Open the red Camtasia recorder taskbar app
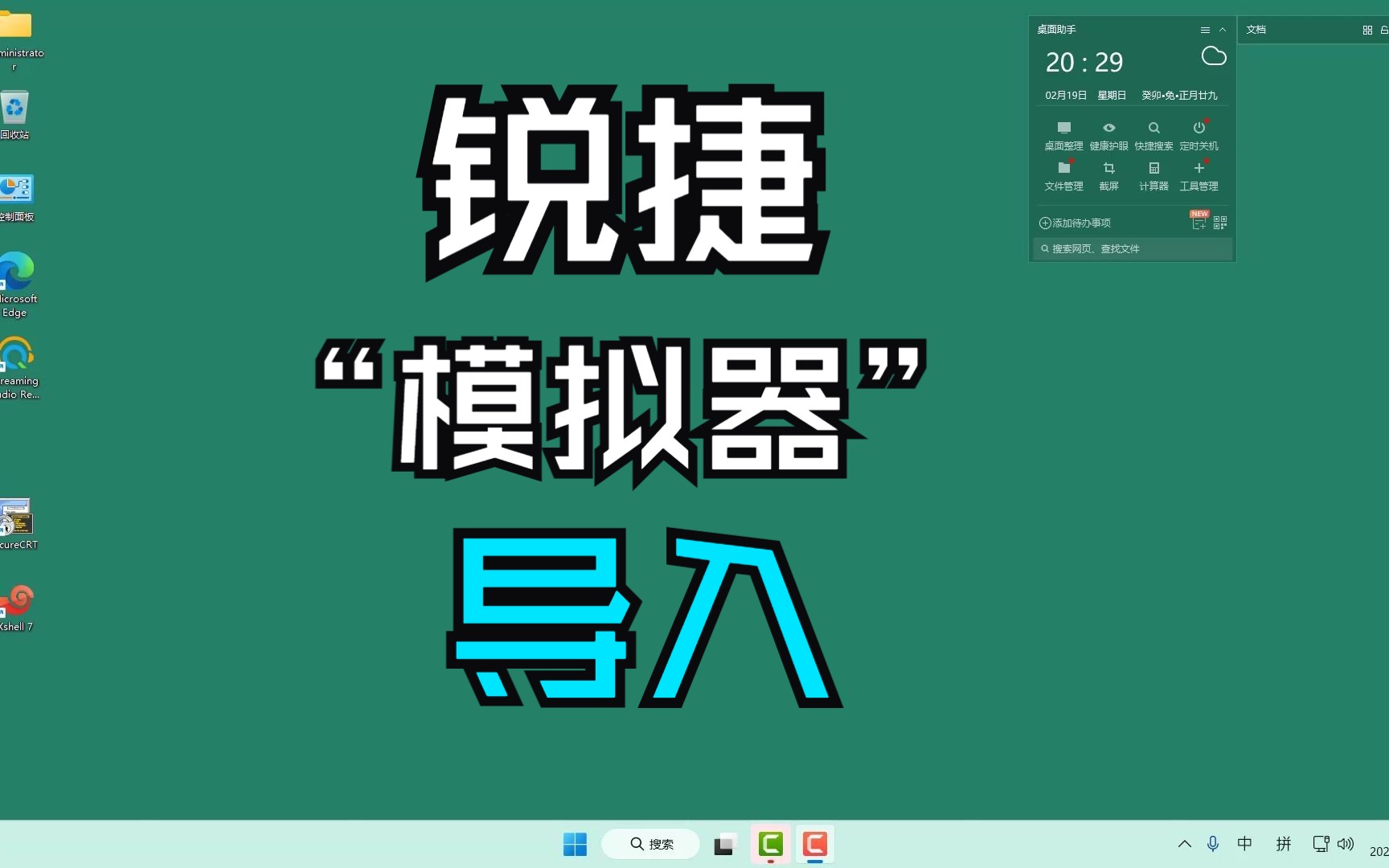This screenshot has width=1389, height=868. point(814,844)
